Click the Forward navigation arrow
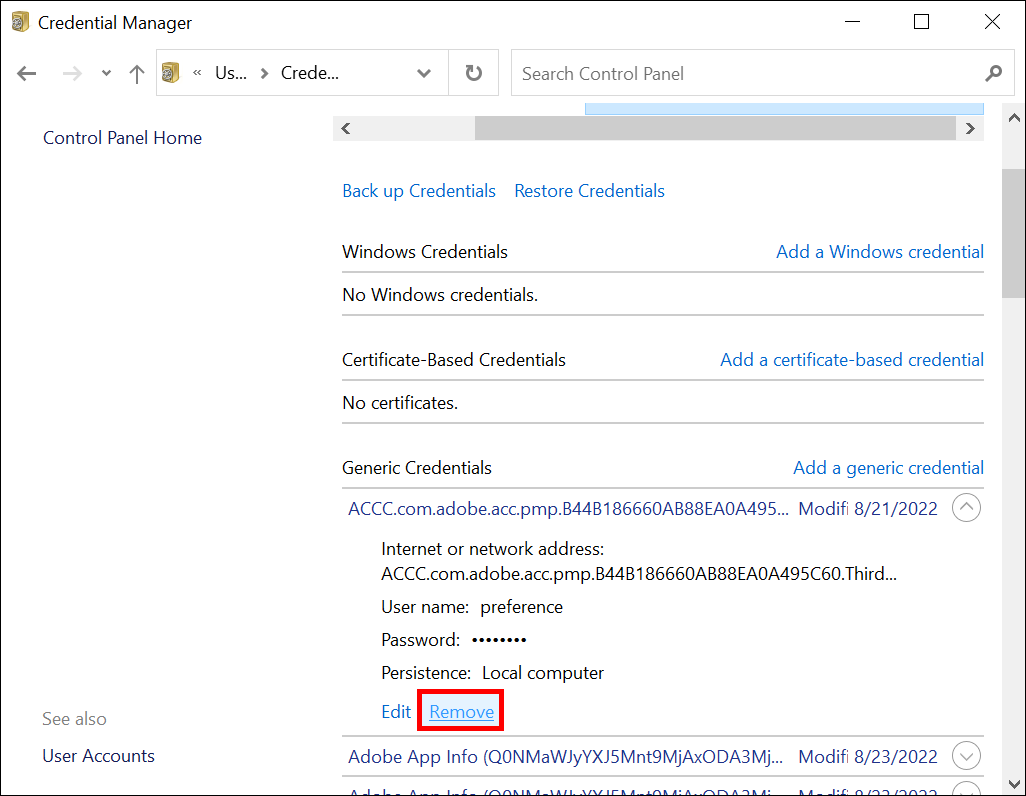Screen dimensions: 1026x796 click(72, 73)
